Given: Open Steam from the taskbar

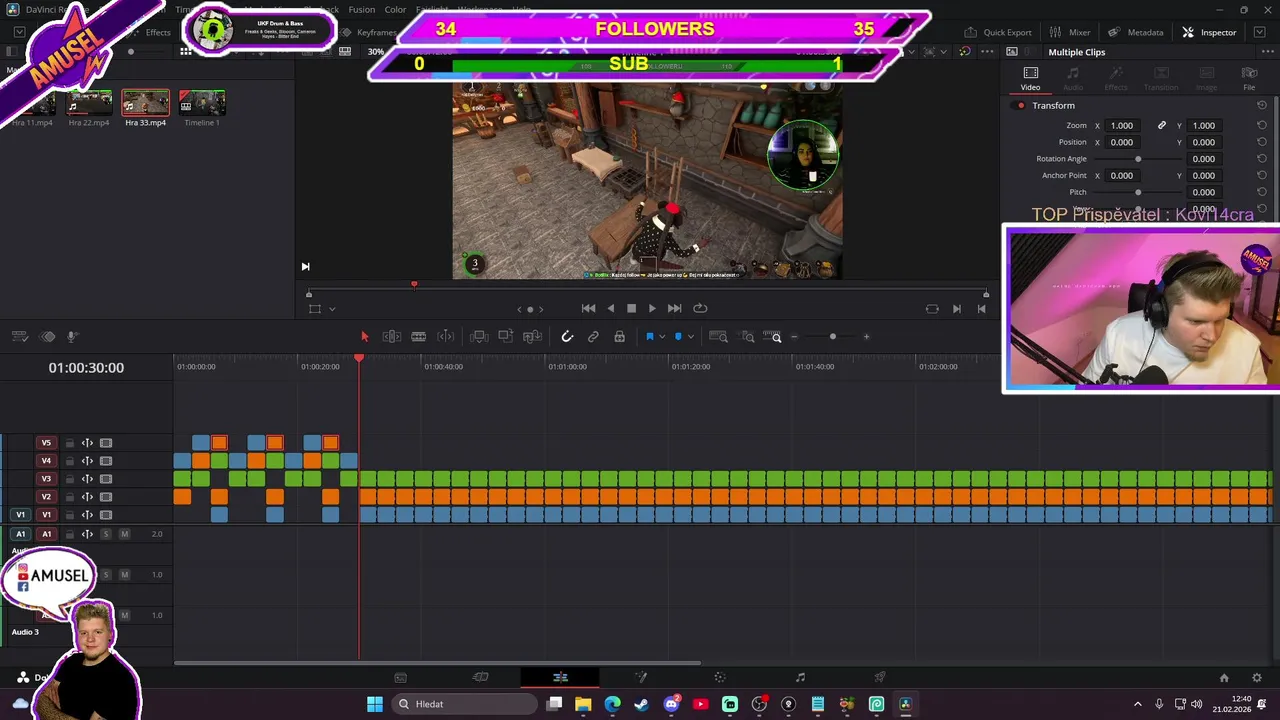Looking at the screenshot, I should (641, 704).
